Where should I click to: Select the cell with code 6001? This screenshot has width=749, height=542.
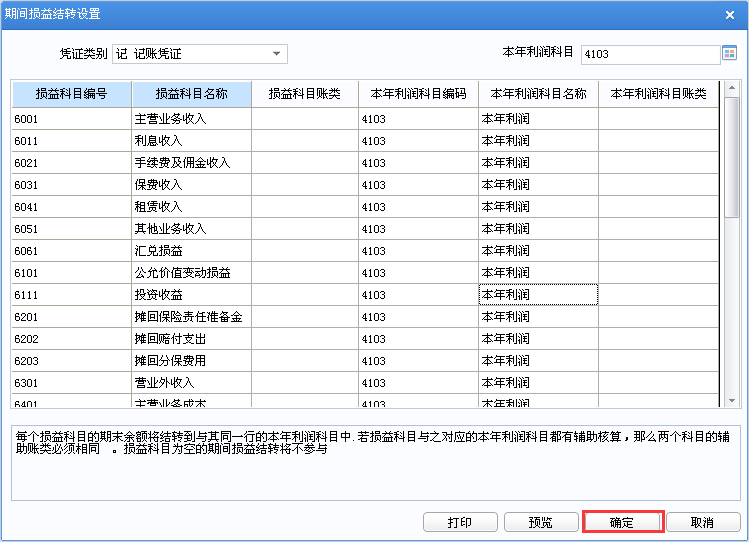click(x=72, y=119)
